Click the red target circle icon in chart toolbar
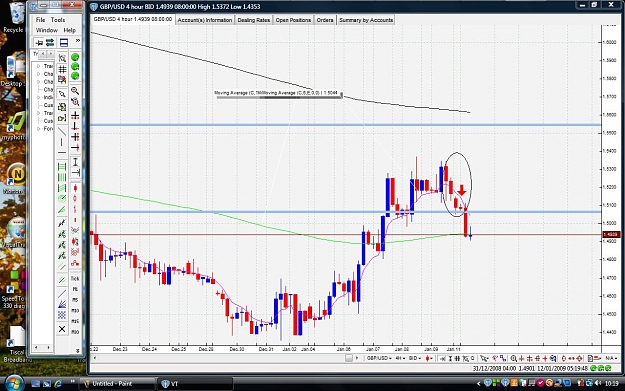Screen dimensions: 625x391 click(580, 358)
